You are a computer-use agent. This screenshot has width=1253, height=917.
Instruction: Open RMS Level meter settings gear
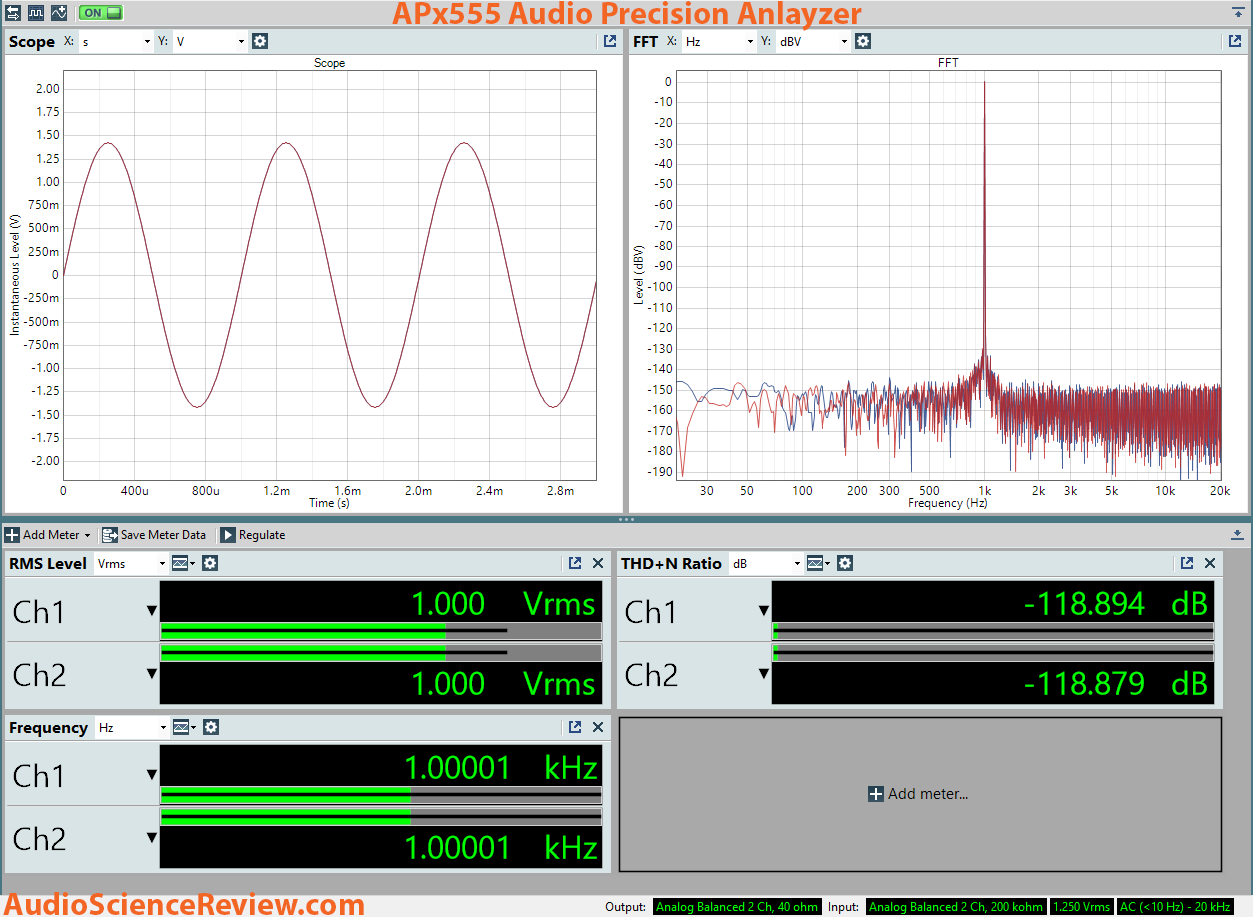210,564
